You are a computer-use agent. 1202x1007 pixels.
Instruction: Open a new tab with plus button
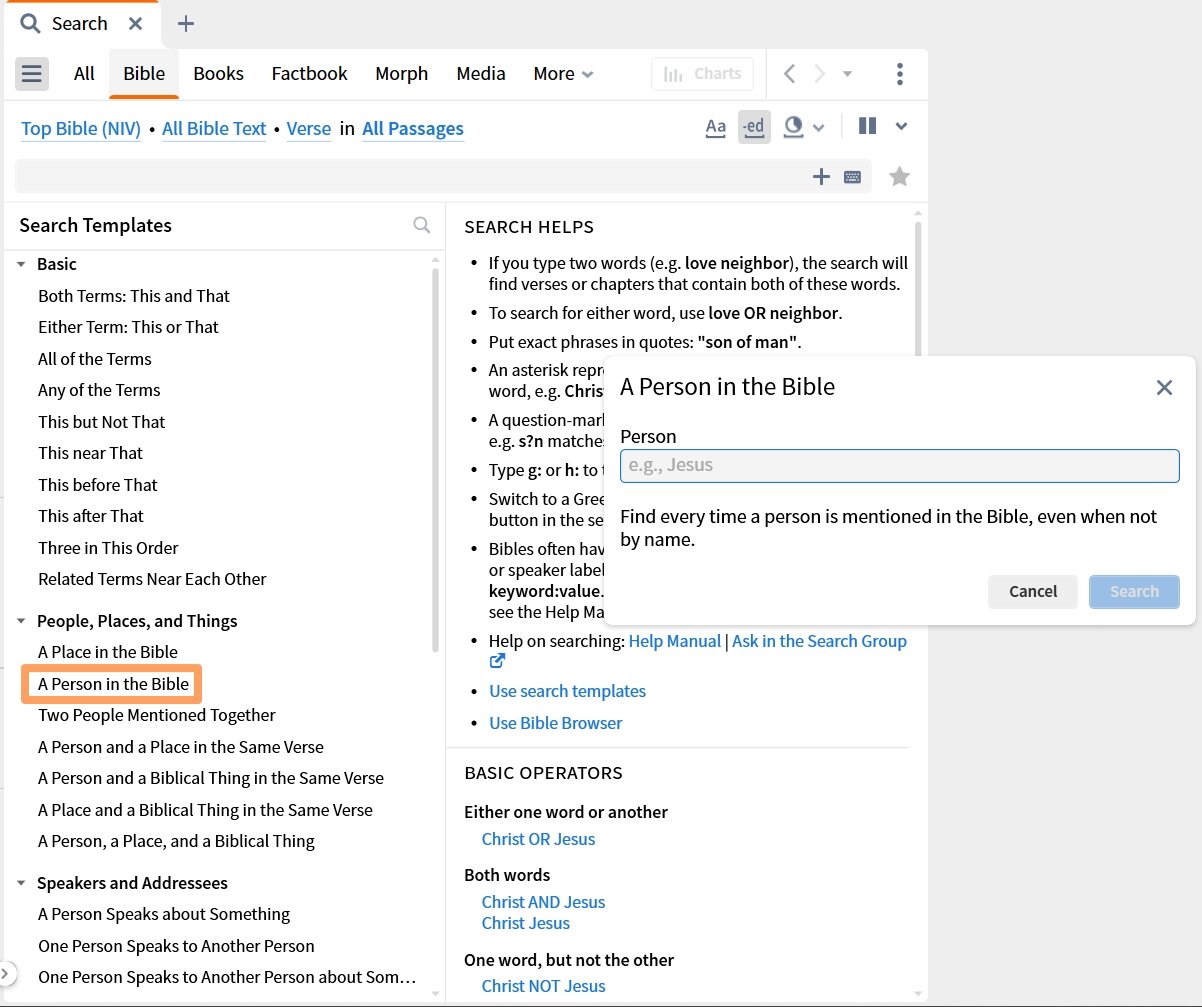186,24
